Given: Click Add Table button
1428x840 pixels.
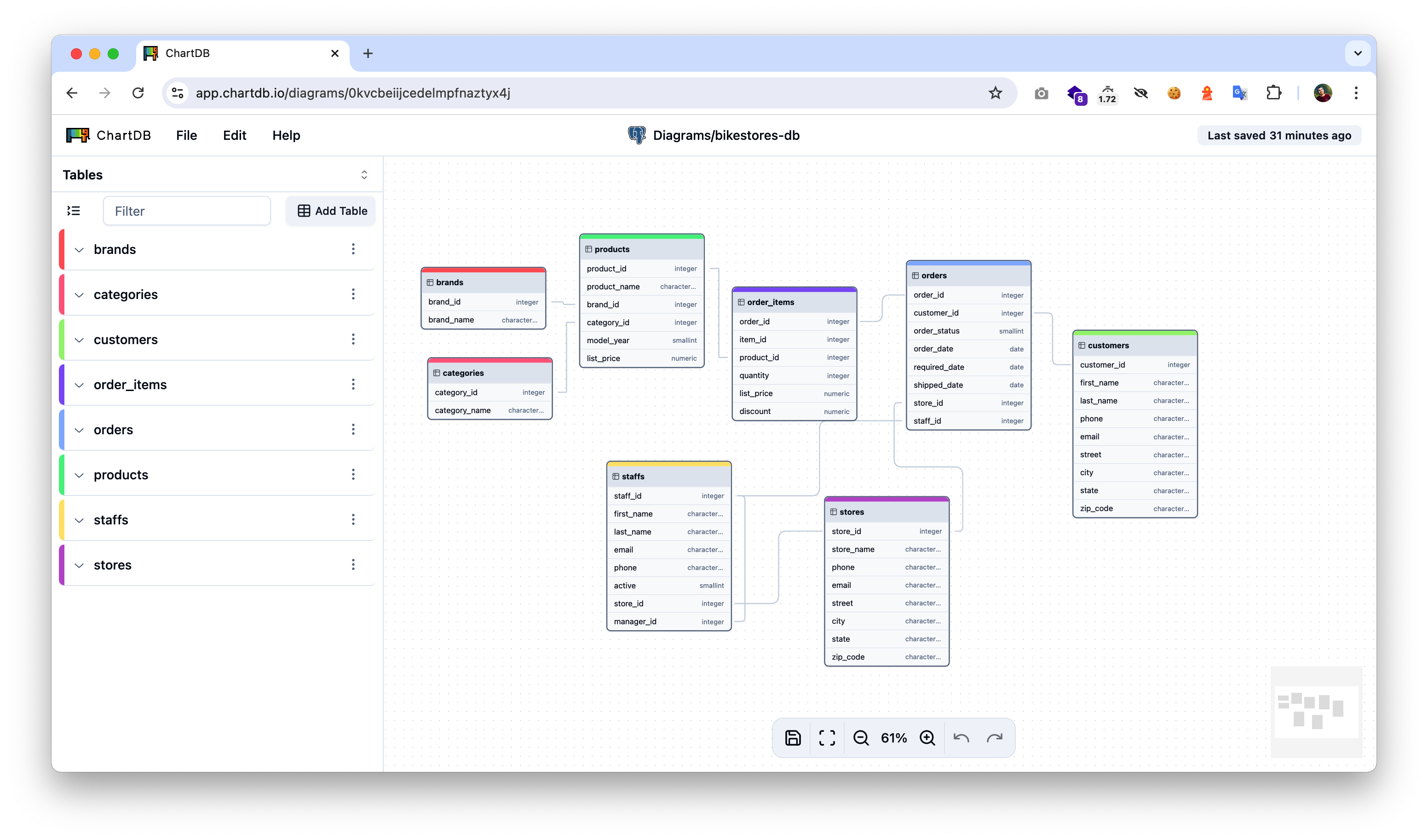Looking at the screenshot, I should click(333, 211).
